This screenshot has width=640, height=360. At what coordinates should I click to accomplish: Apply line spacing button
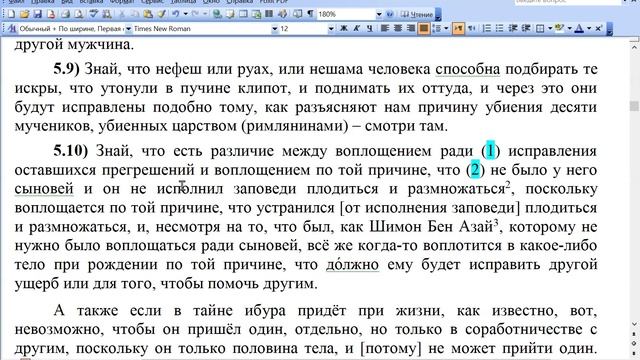(x=437, y=28)
